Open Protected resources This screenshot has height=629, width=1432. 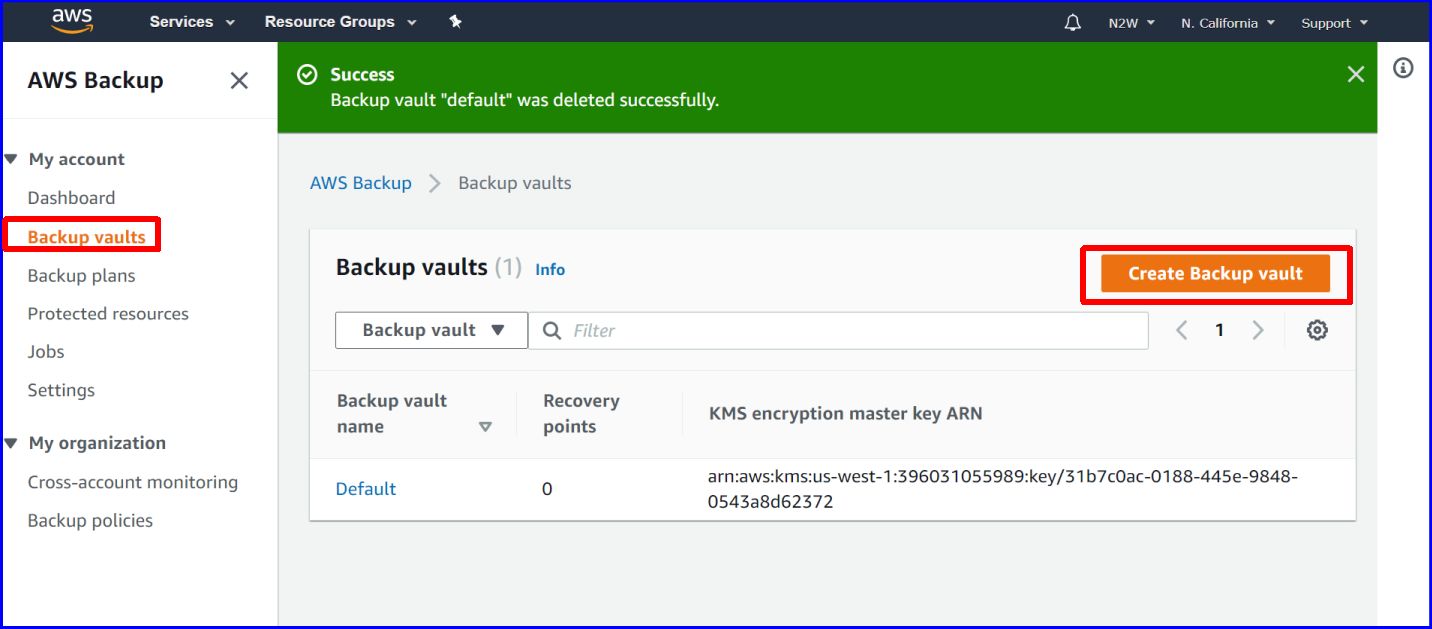(108, 314)
